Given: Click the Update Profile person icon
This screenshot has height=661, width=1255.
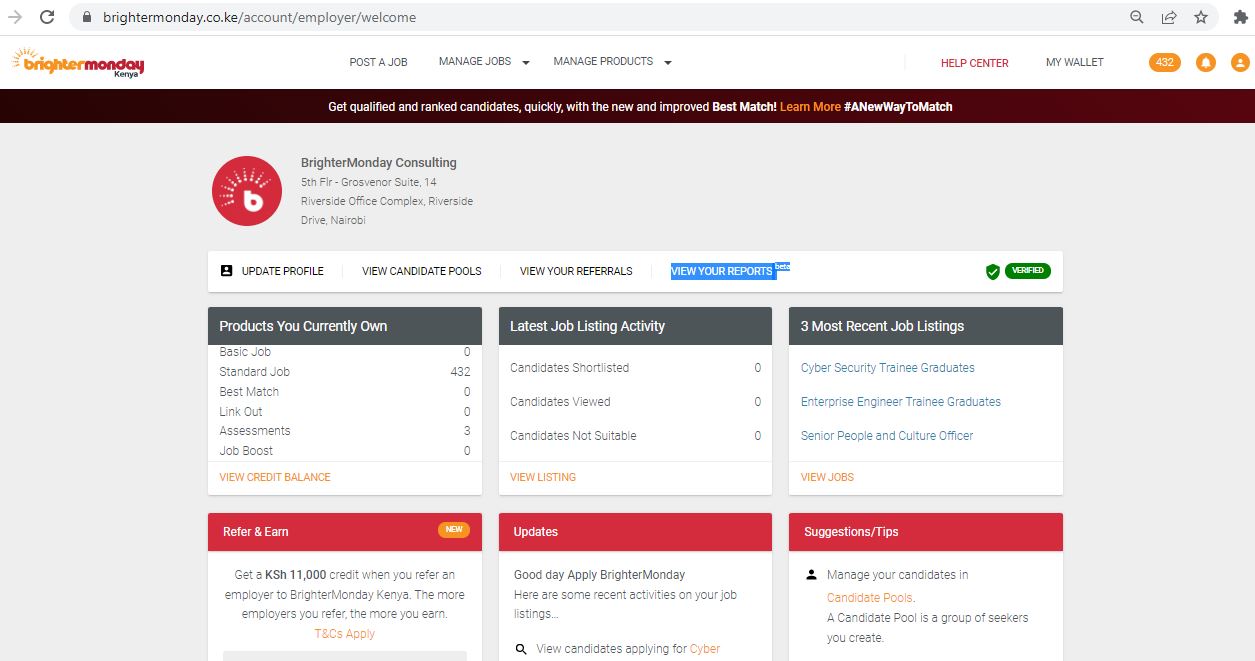Looking at the screenshot, I should (x=226, y=271).
